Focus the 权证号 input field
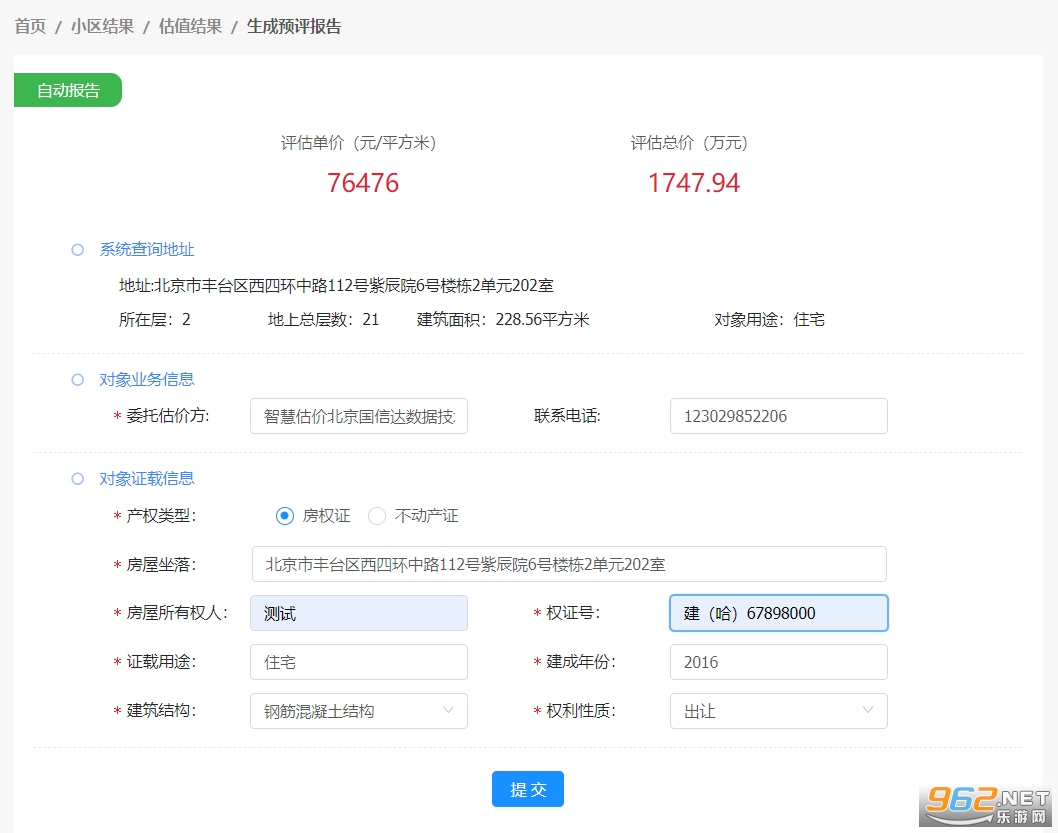This screenshot has height=833, width=1058. (x=778, y=613)
